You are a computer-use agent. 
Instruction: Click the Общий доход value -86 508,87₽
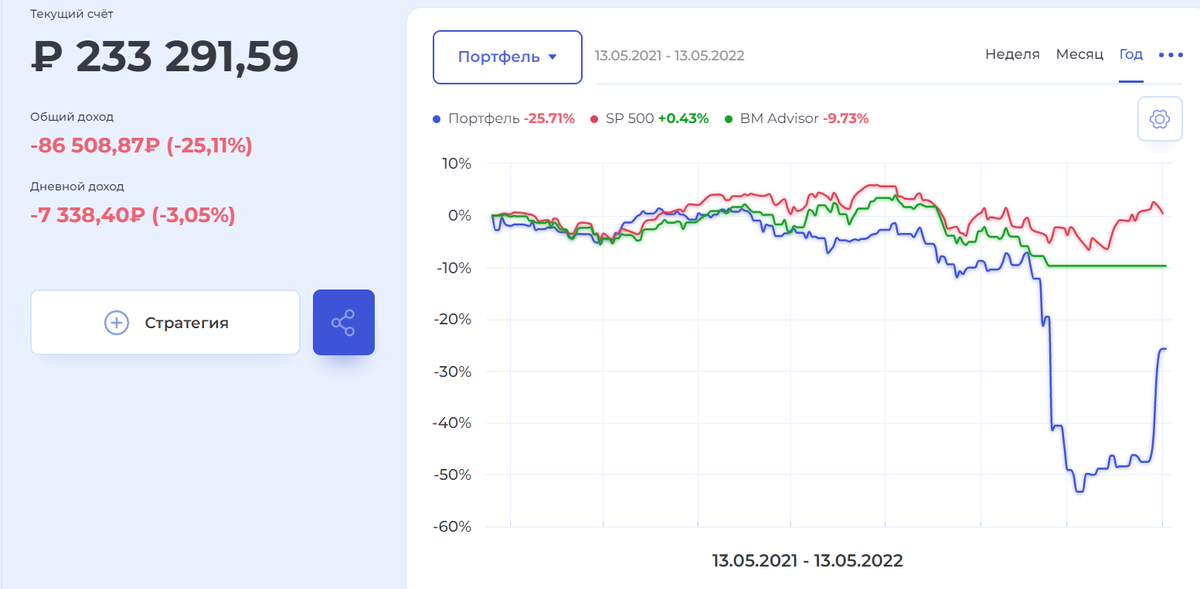(96, 146)
